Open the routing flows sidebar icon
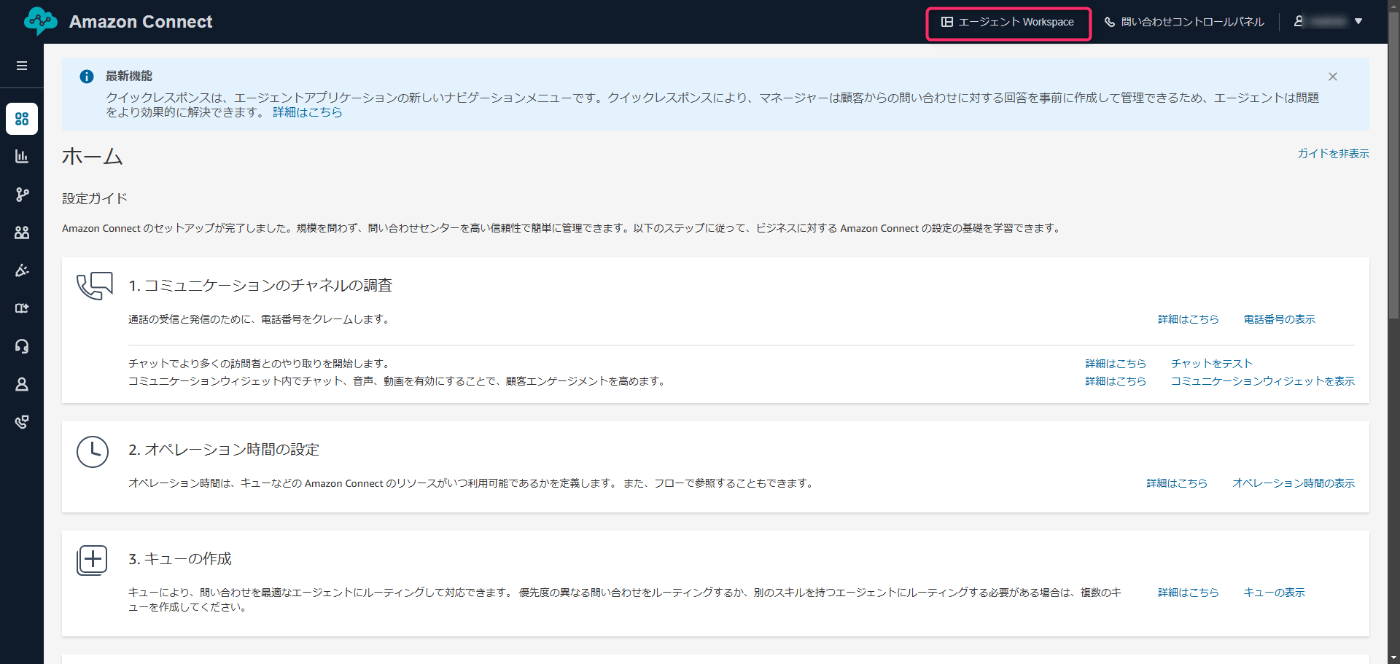Screen dimensions: 1400x664 point(22,194)
